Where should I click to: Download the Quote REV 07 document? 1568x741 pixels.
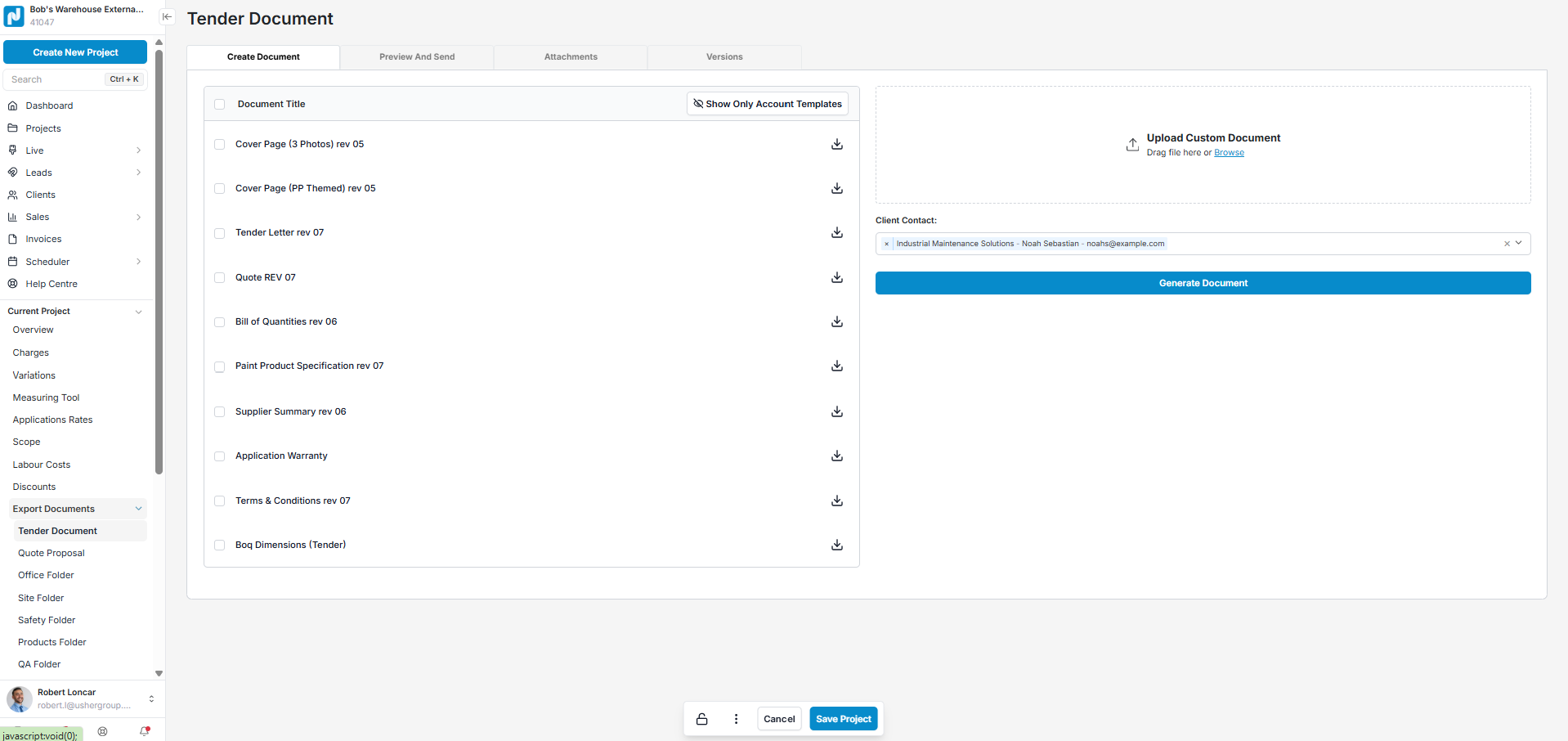pyautogui.click(x=836, y=278)
